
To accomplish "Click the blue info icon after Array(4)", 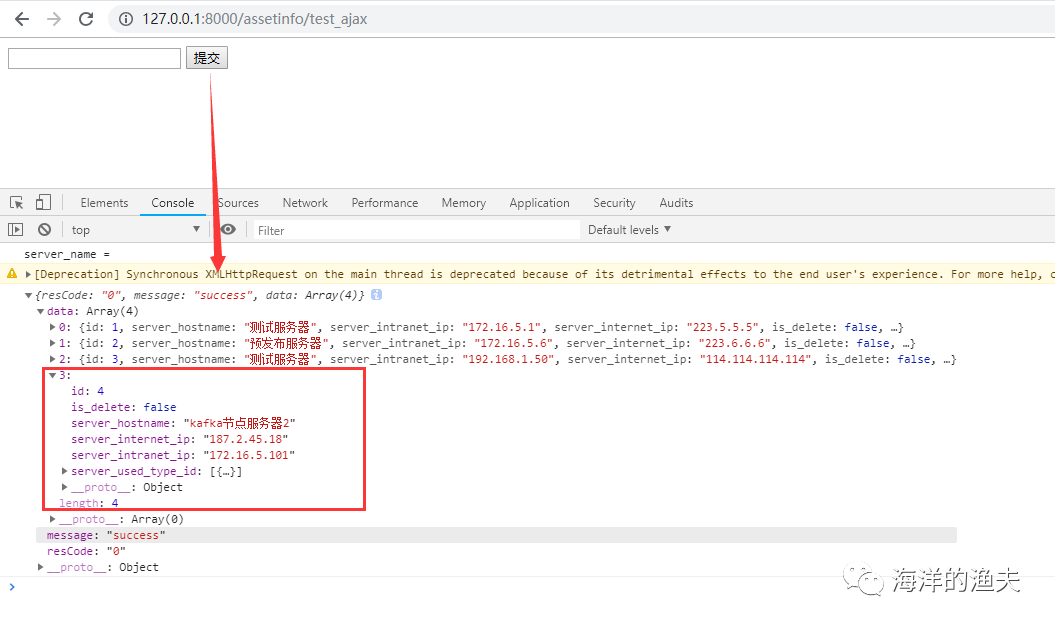I will click(377, 295).
